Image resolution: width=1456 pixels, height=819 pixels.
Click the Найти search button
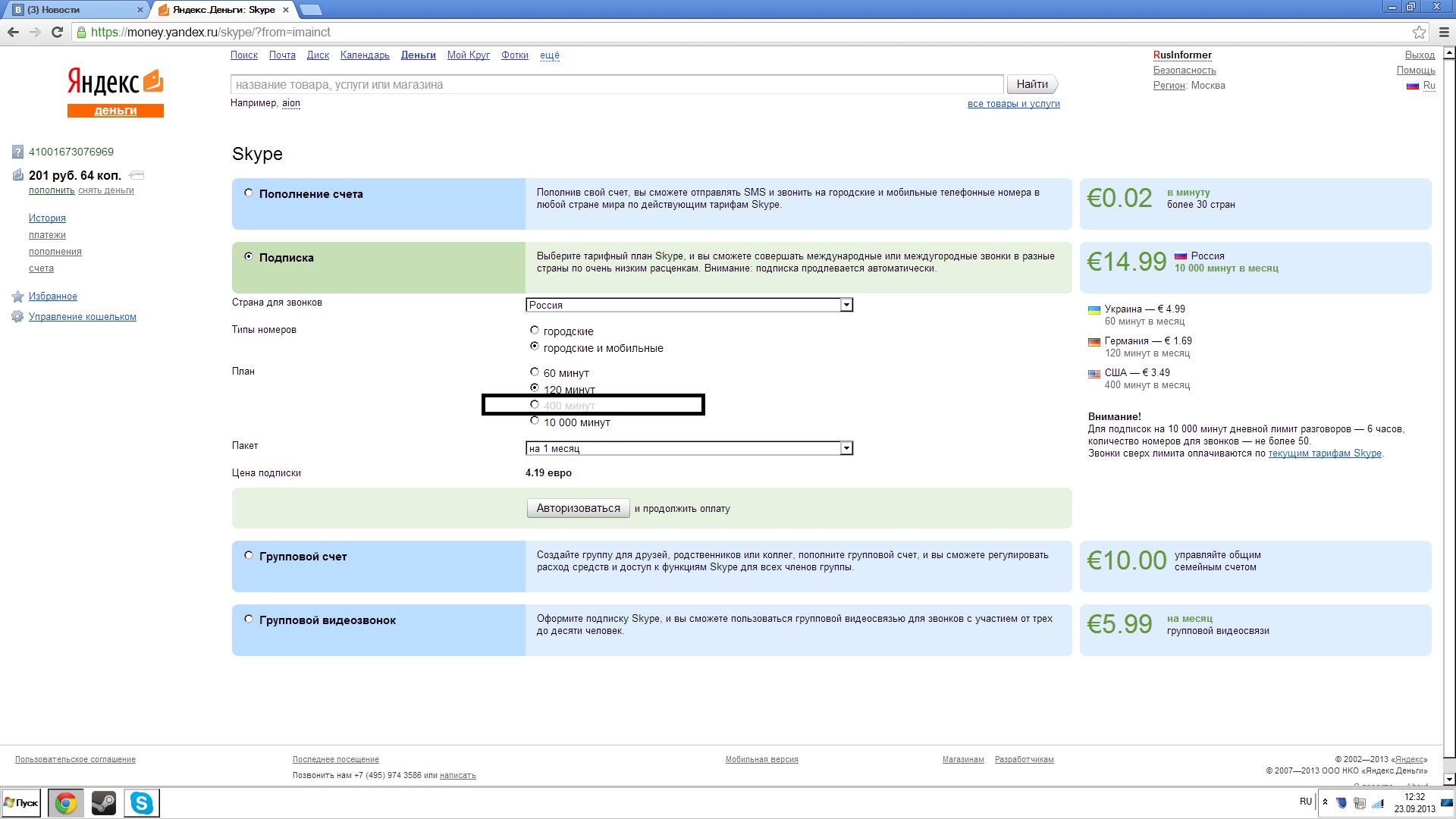[1032, 84]
